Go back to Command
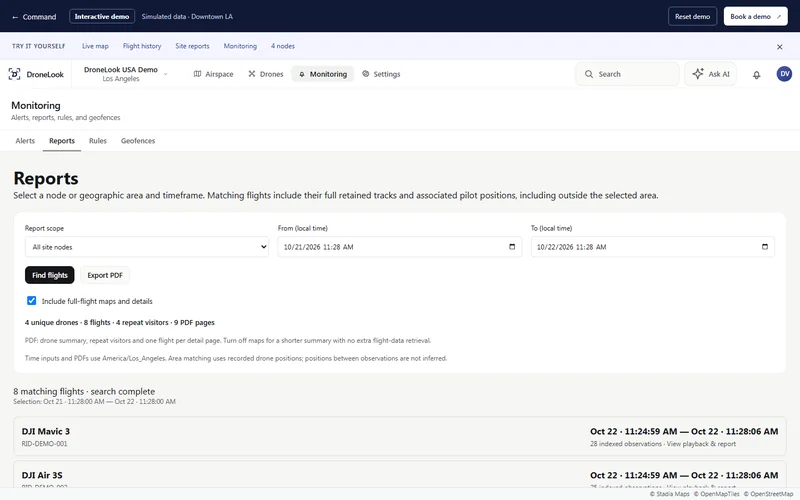Viewport: 800px width, 500px height. click(34, 17)
